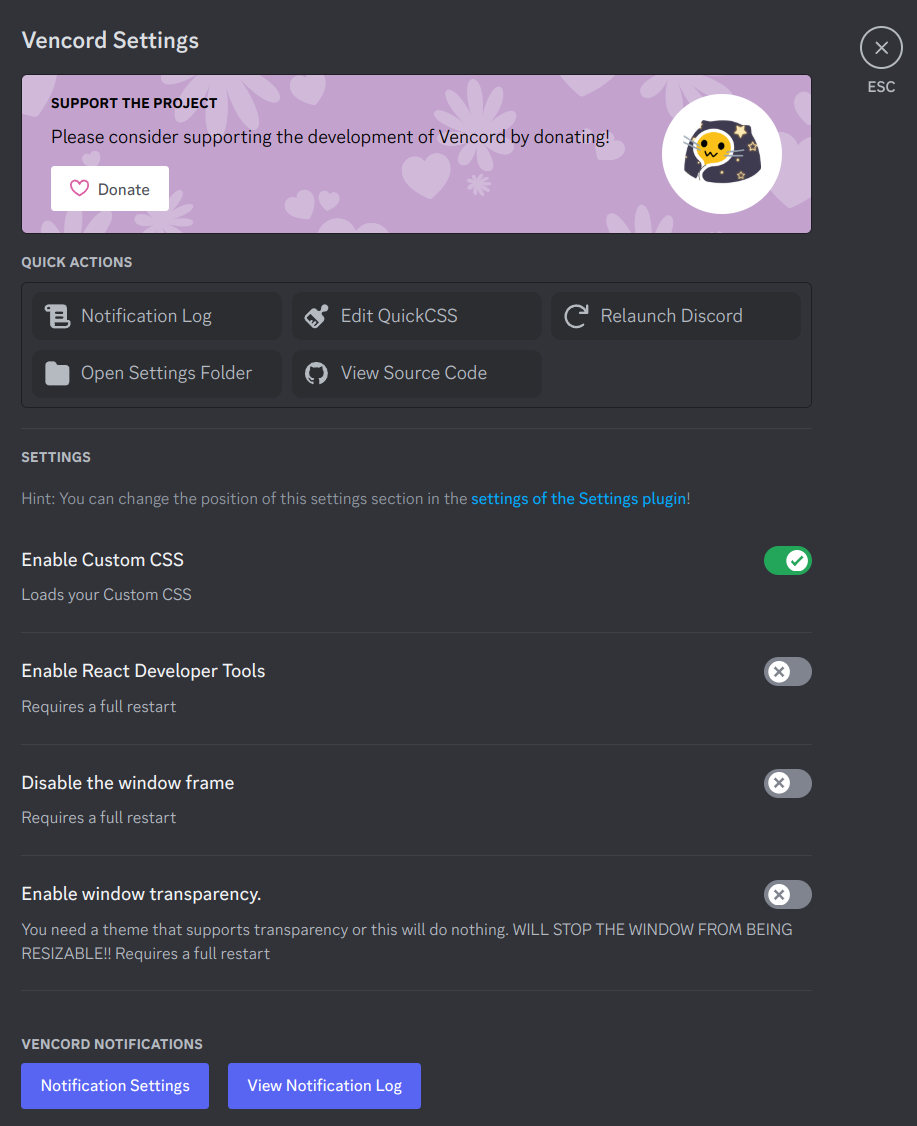Click the Vencord mascot avatar in banner

coord(722,154)
